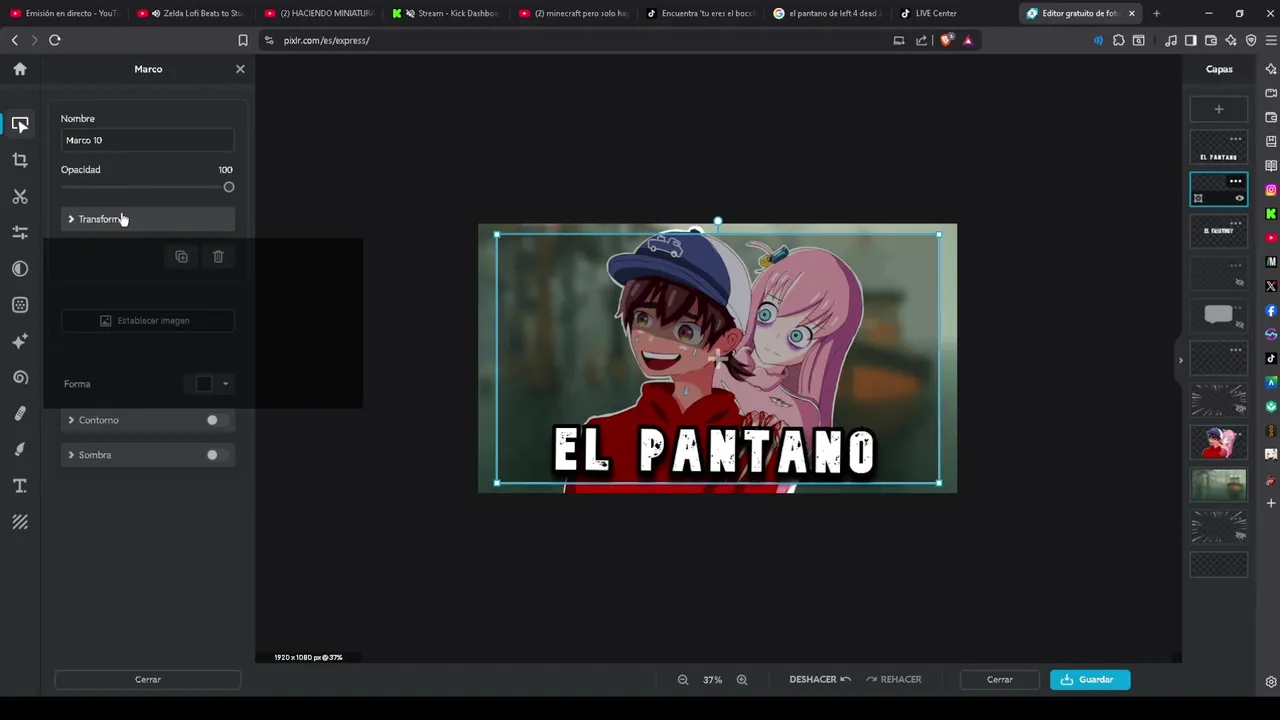Switch to Stream - Kick Dashboard tab
The image size is (1280, 720).
pyautogui.click(x=448, y=13)
